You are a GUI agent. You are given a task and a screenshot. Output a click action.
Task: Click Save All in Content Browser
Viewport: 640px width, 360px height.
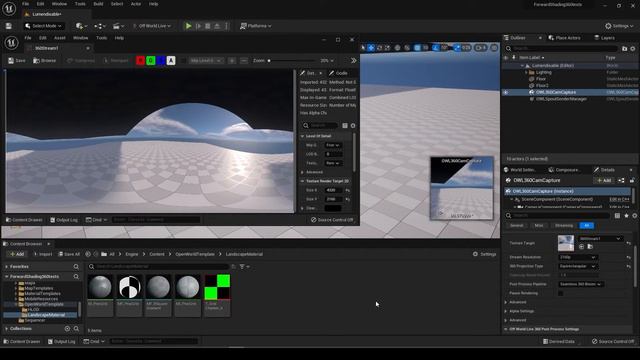[69, 254]
